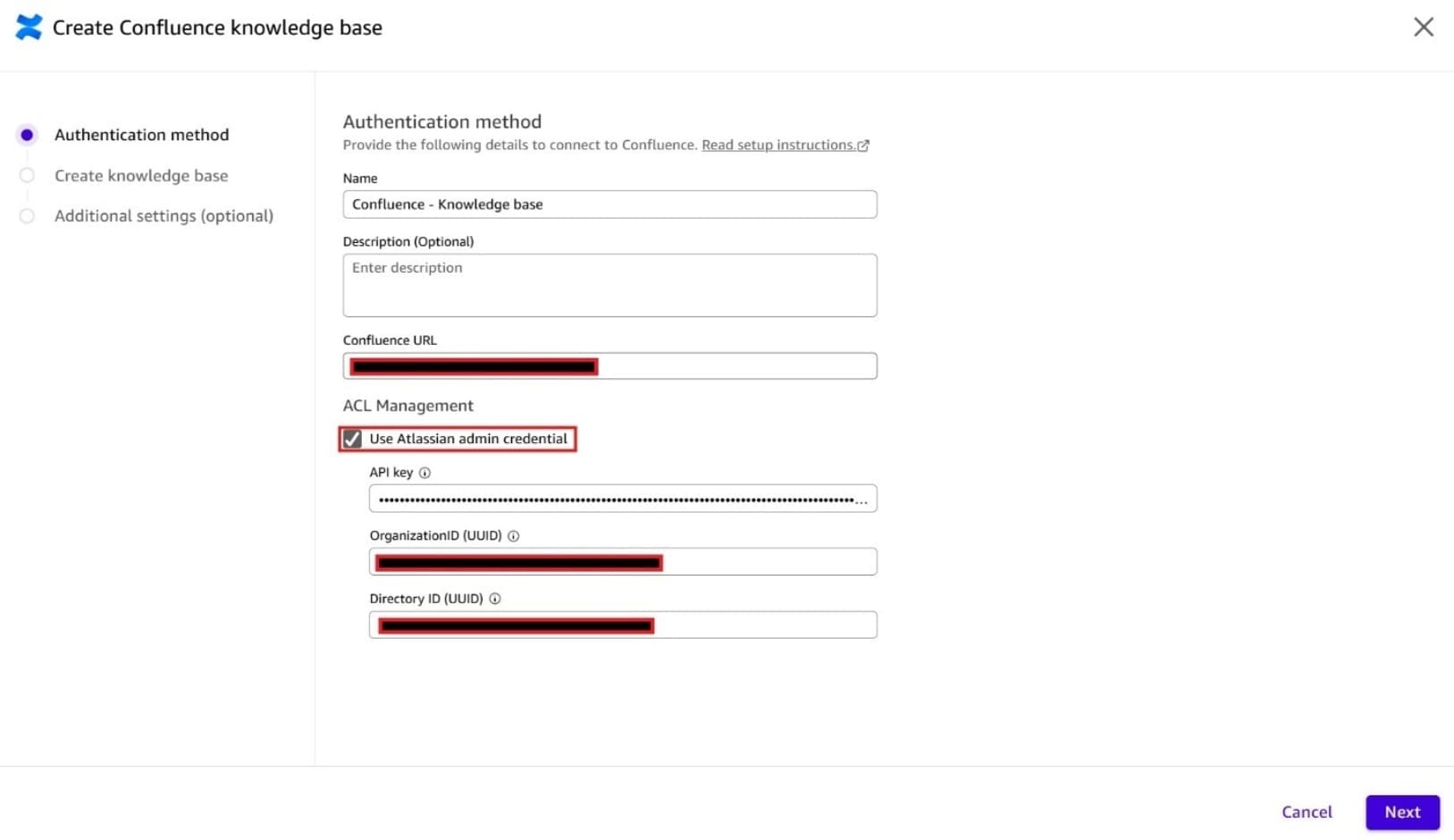Click the ACL Management heading text
Viewport: 1454px width, 840px height.
pos(408,406)
